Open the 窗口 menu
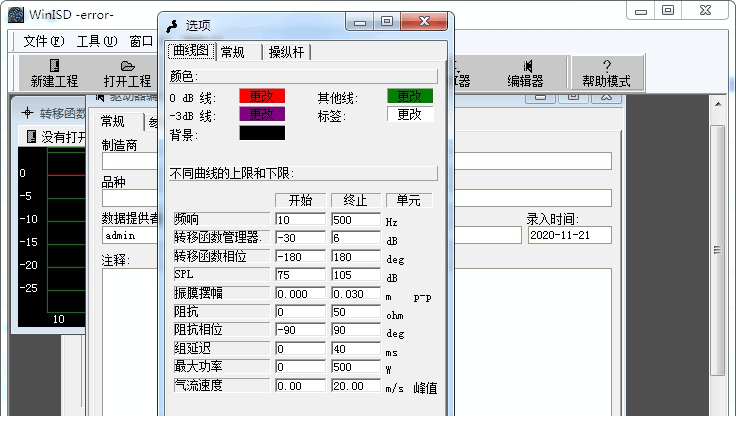 tap(142, 41)
